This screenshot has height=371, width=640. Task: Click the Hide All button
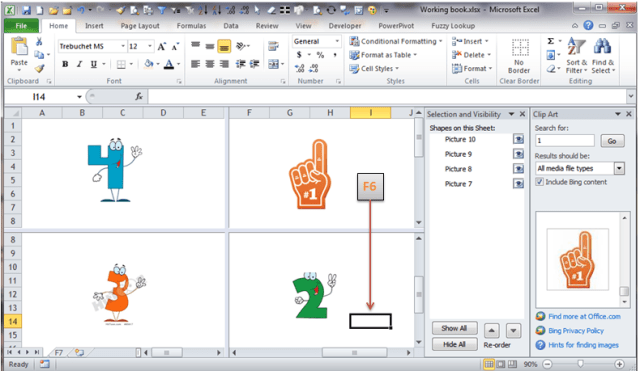(454, 344)
